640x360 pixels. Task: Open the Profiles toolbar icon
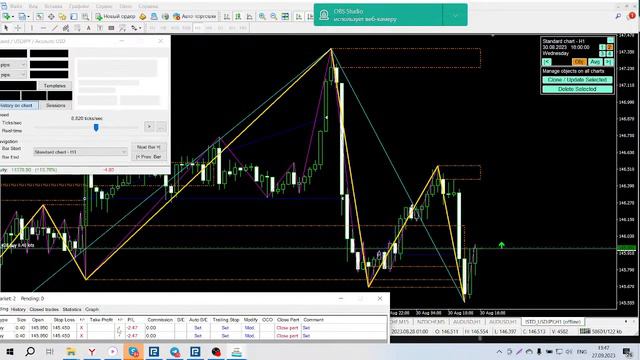tap(22, 16)
